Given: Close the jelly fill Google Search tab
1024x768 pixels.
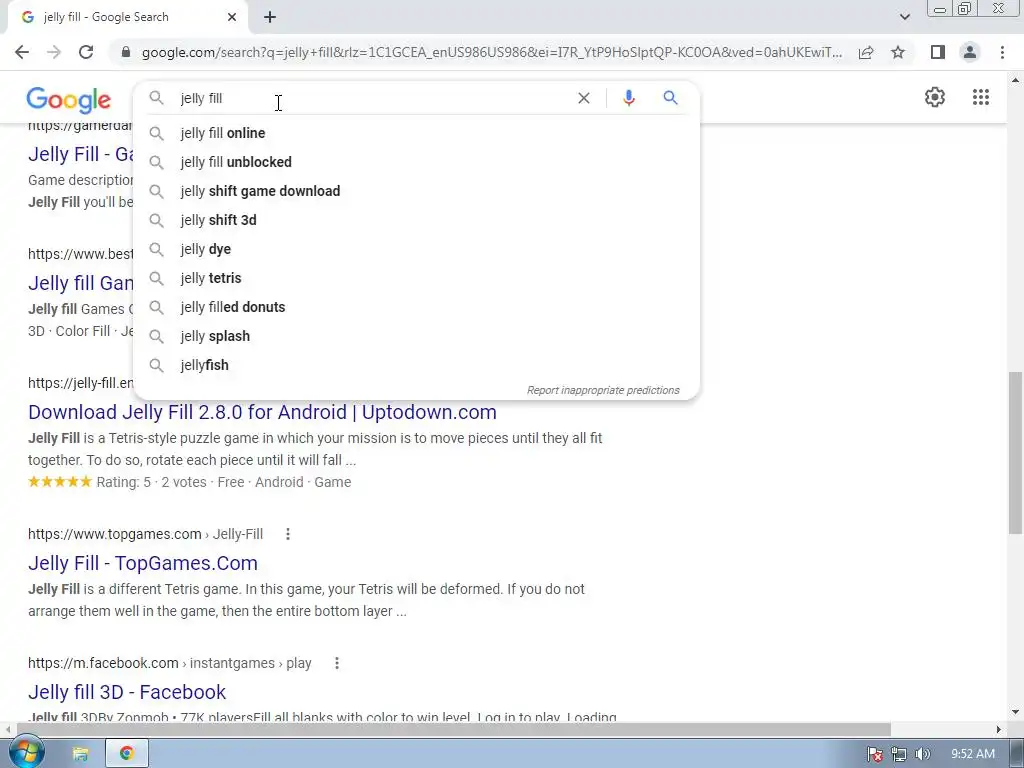Looking at the screenshot, I should (x=232, y=17).
